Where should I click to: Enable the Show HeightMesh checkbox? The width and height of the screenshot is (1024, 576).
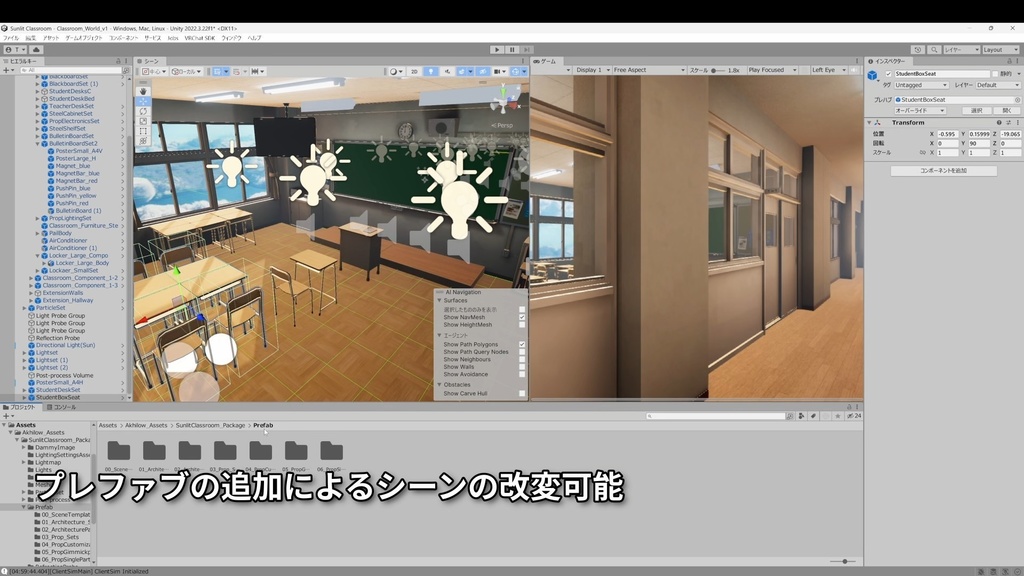[522, 325]
